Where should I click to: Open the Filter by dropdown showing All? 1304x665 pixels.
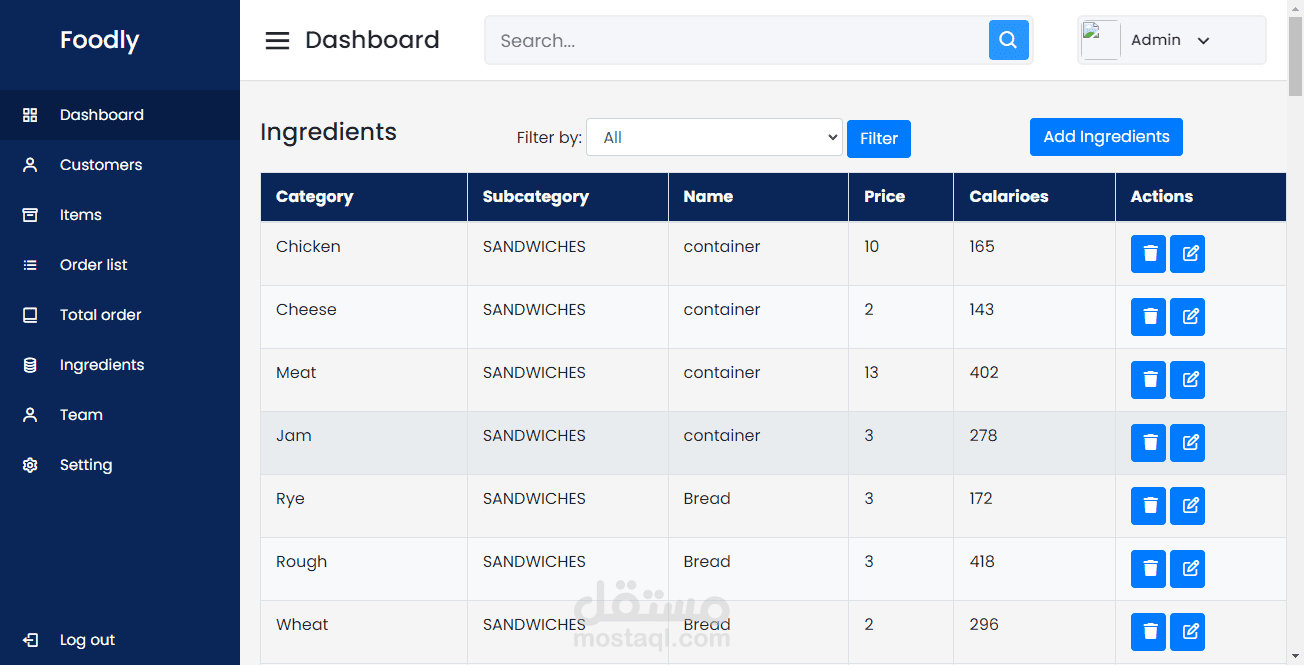(x=714, y=137)
